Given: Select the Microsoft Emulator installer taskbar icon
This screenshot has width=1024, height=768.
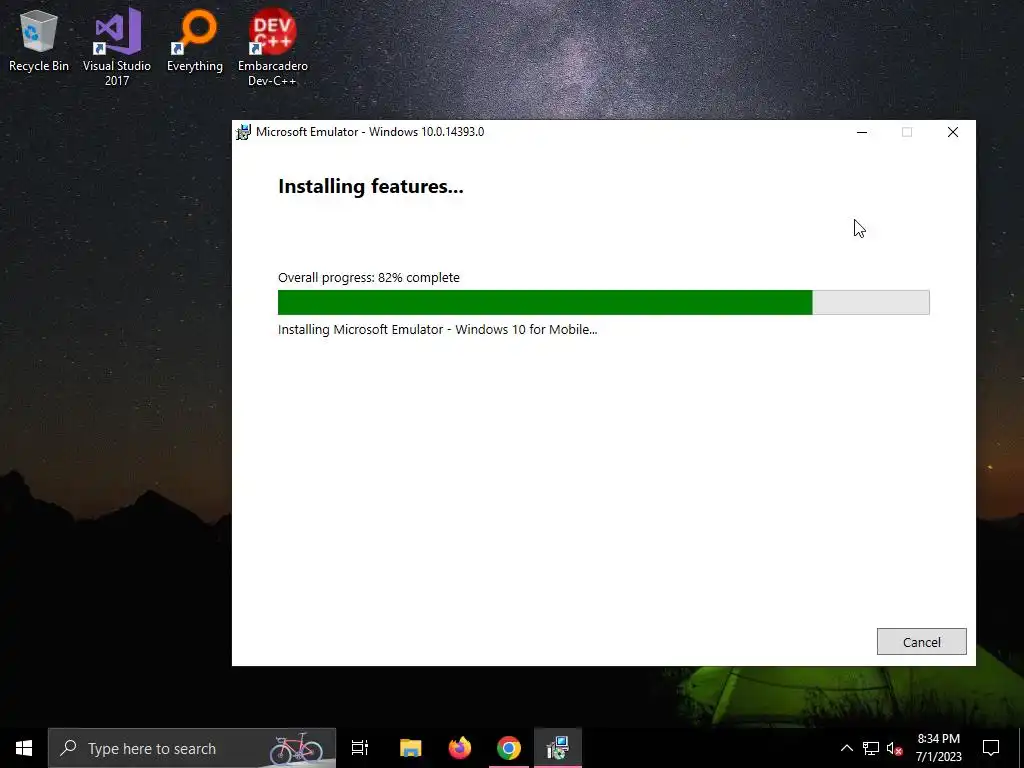Looking at the screenshot, I should click(x=558, y=748).
